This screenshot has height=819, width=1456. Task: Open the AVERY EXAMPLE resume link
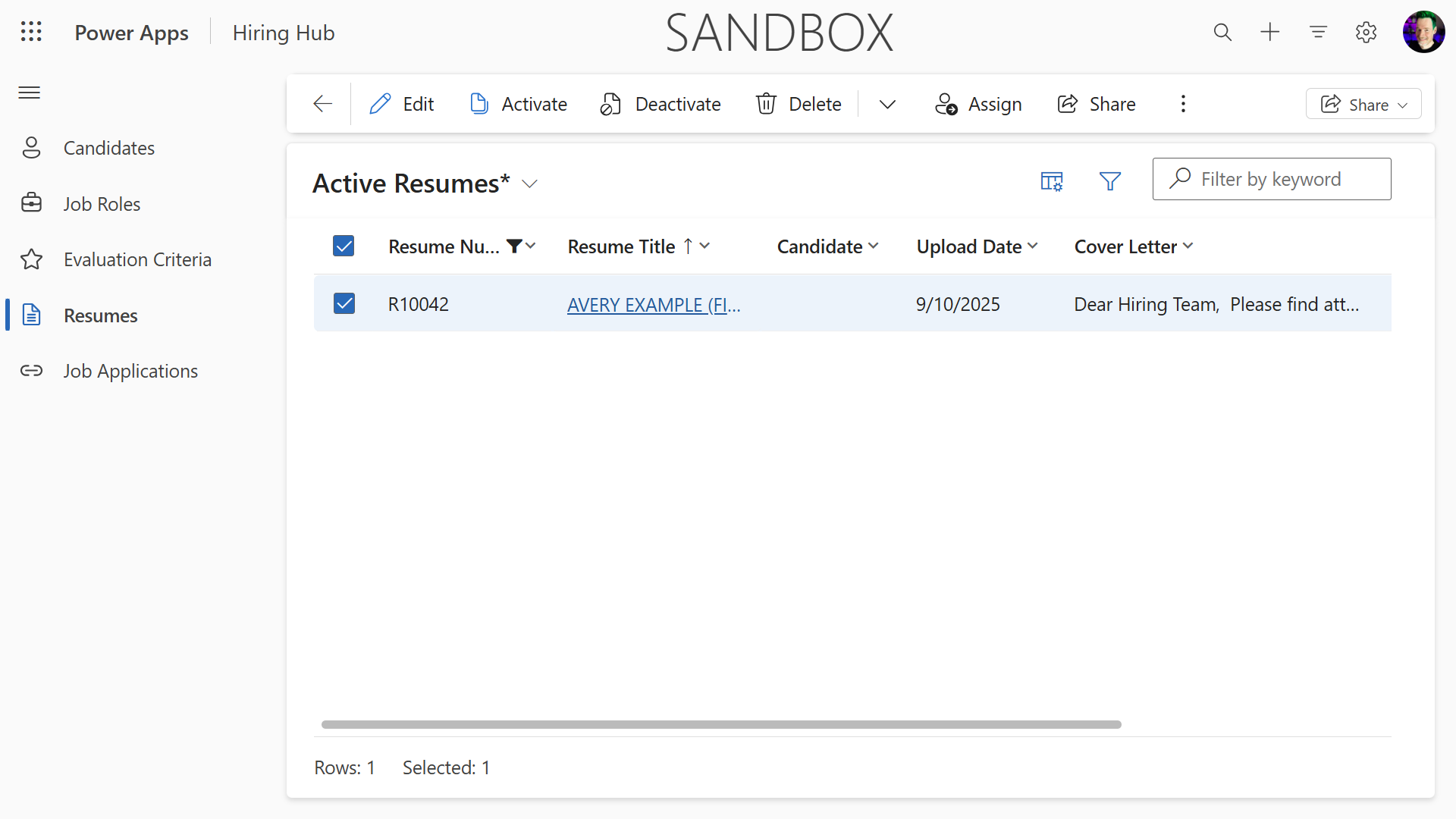pyautogui.click(x=653, y=304)
